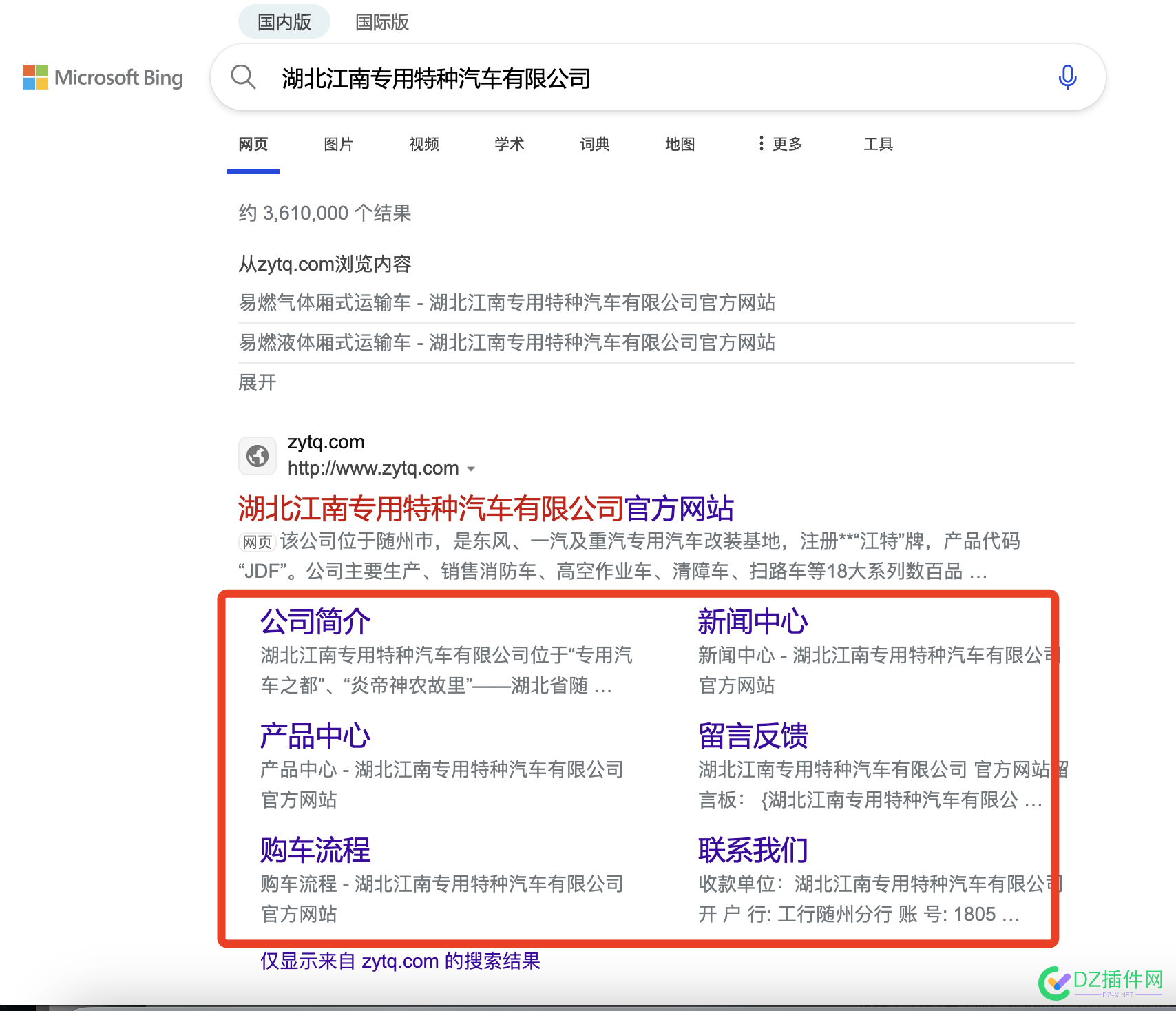Image resolution: width=1176 pixels, height=1011 pixels.
Task: Select the 网页 tab
Action: [x=253, y=144]
